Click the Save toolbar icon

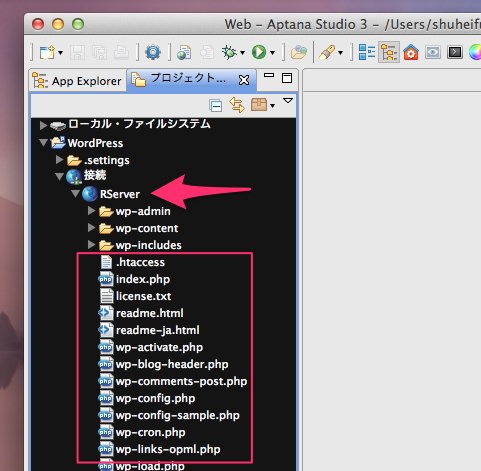point(77,52)
